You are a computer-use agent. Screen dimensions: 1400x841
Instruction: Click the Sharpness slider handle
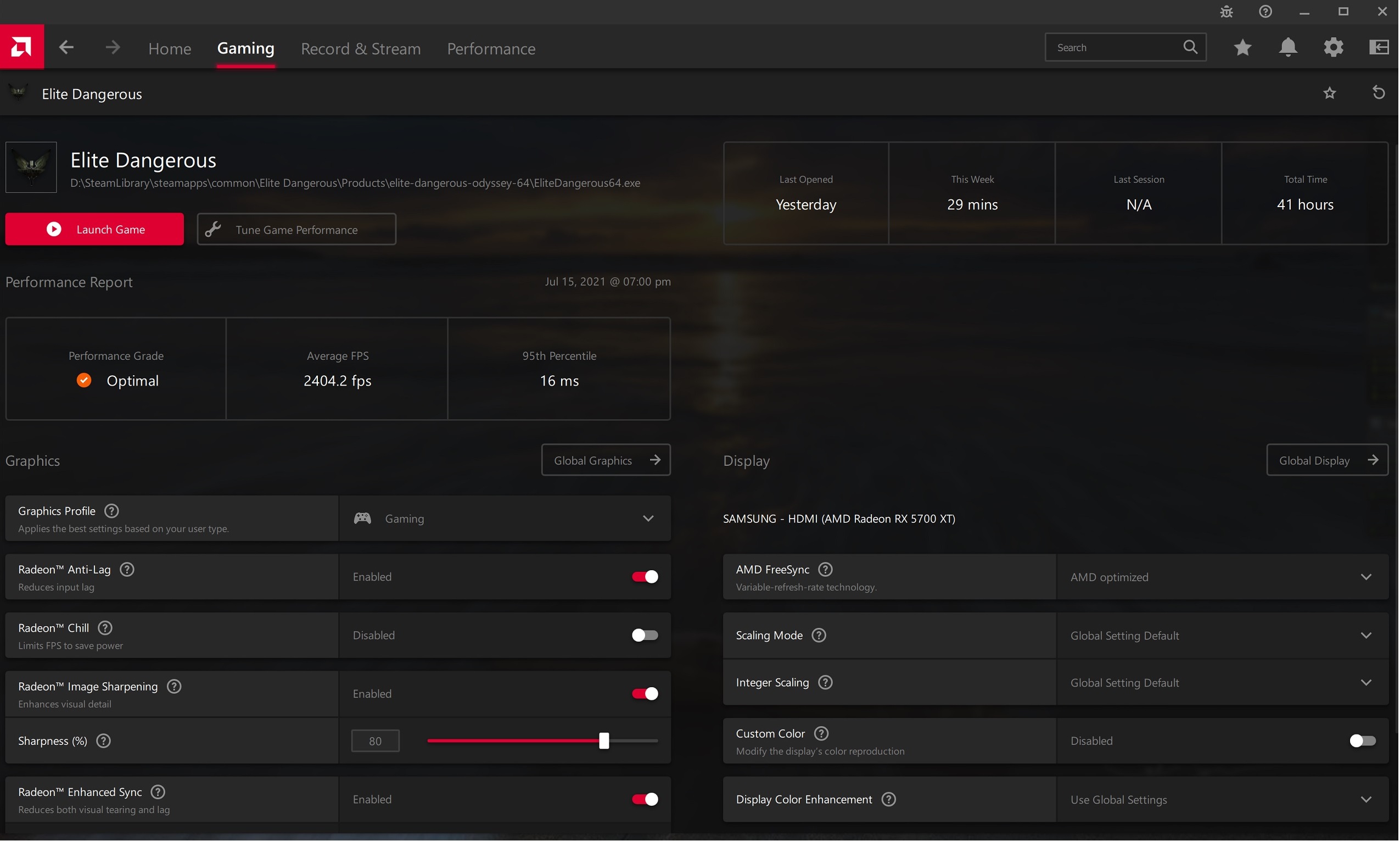pos(604,741)
